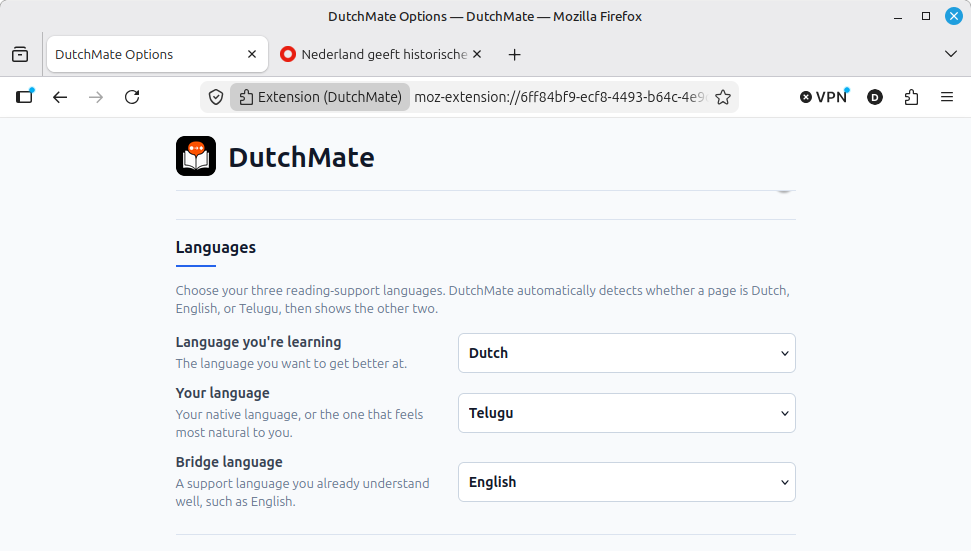Image resolution: width=971 pixels, height=551 pixels.
Task: Click 'The language you want to get better at.' text
Action: click(x=291, y=363)
